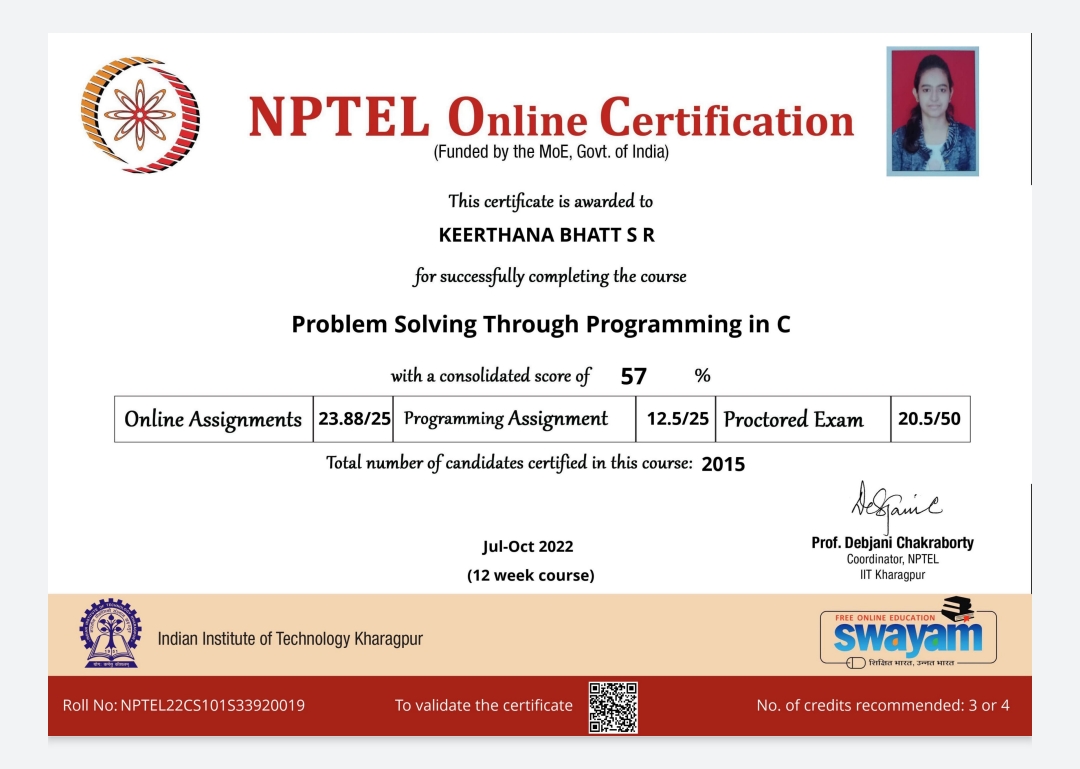The image size is (1080, 769).
Task: Click the QR code to validate the certificate
Action: click(x=613, y=707)
